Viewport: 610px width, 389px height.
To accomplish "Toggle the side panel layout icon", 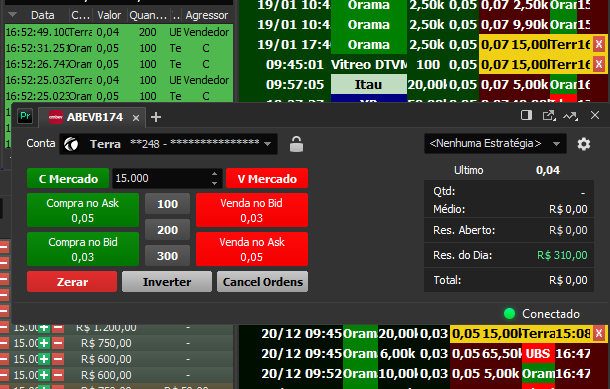I will click(x=526, y=115).
